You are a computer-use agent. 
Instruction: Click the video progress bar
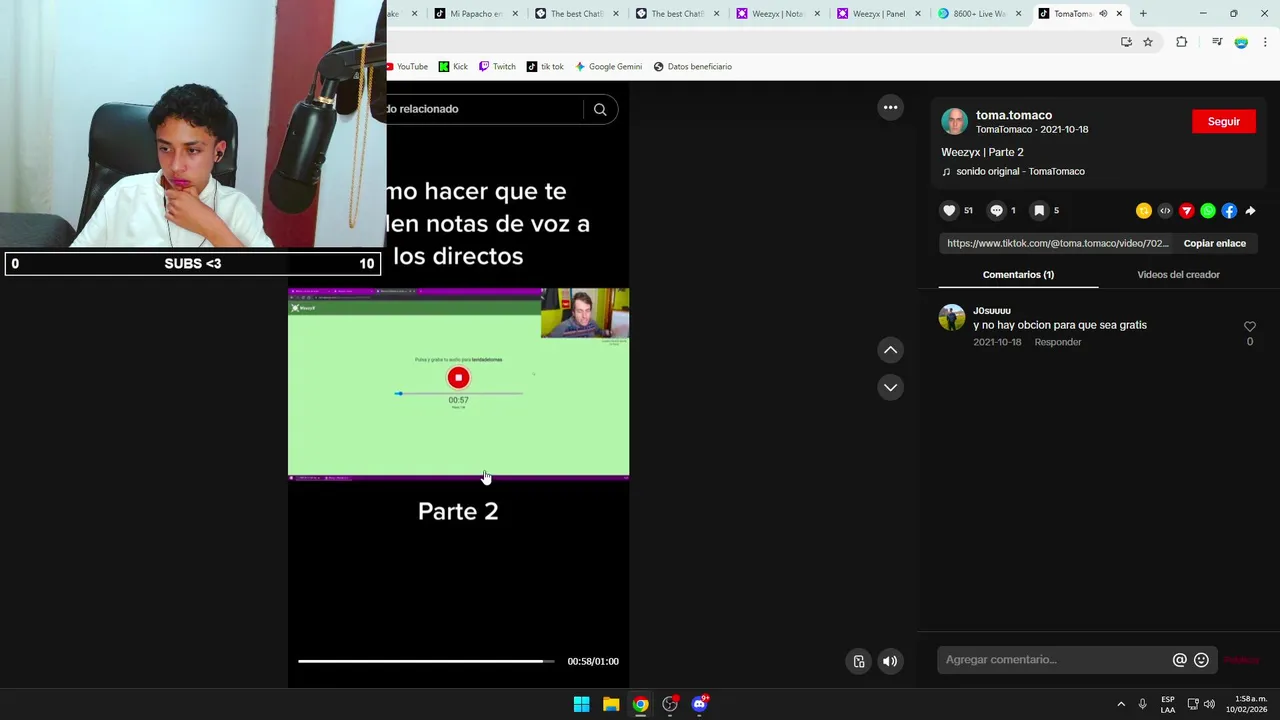tap(426, 661)
